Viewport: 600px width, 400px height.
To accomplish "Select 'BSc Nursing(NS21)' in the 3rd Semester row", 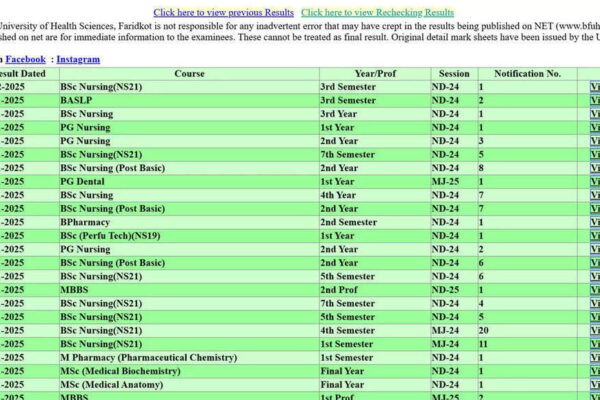I will [189, 87].
